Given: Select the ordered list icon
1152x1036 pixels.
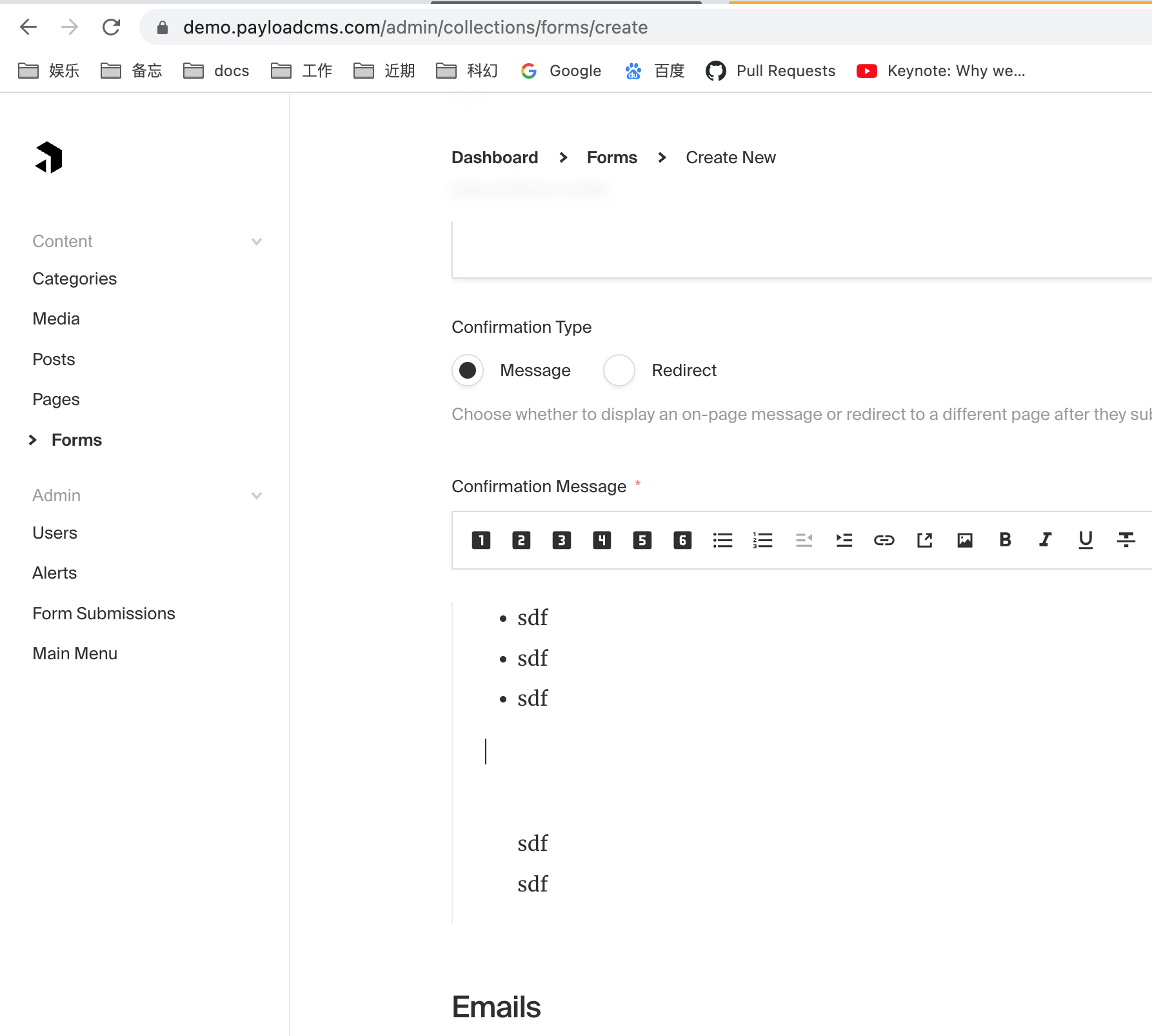Looking at the screenshot, I should click(x=762, y=540).
